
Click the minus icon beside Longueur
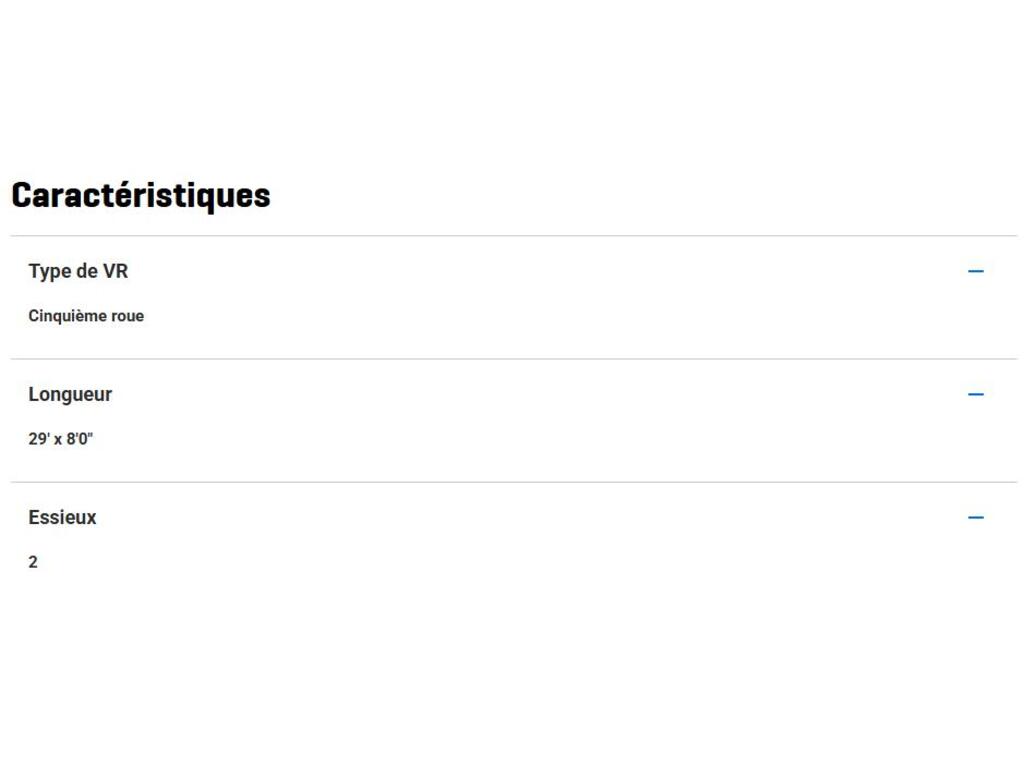point(976,394)
